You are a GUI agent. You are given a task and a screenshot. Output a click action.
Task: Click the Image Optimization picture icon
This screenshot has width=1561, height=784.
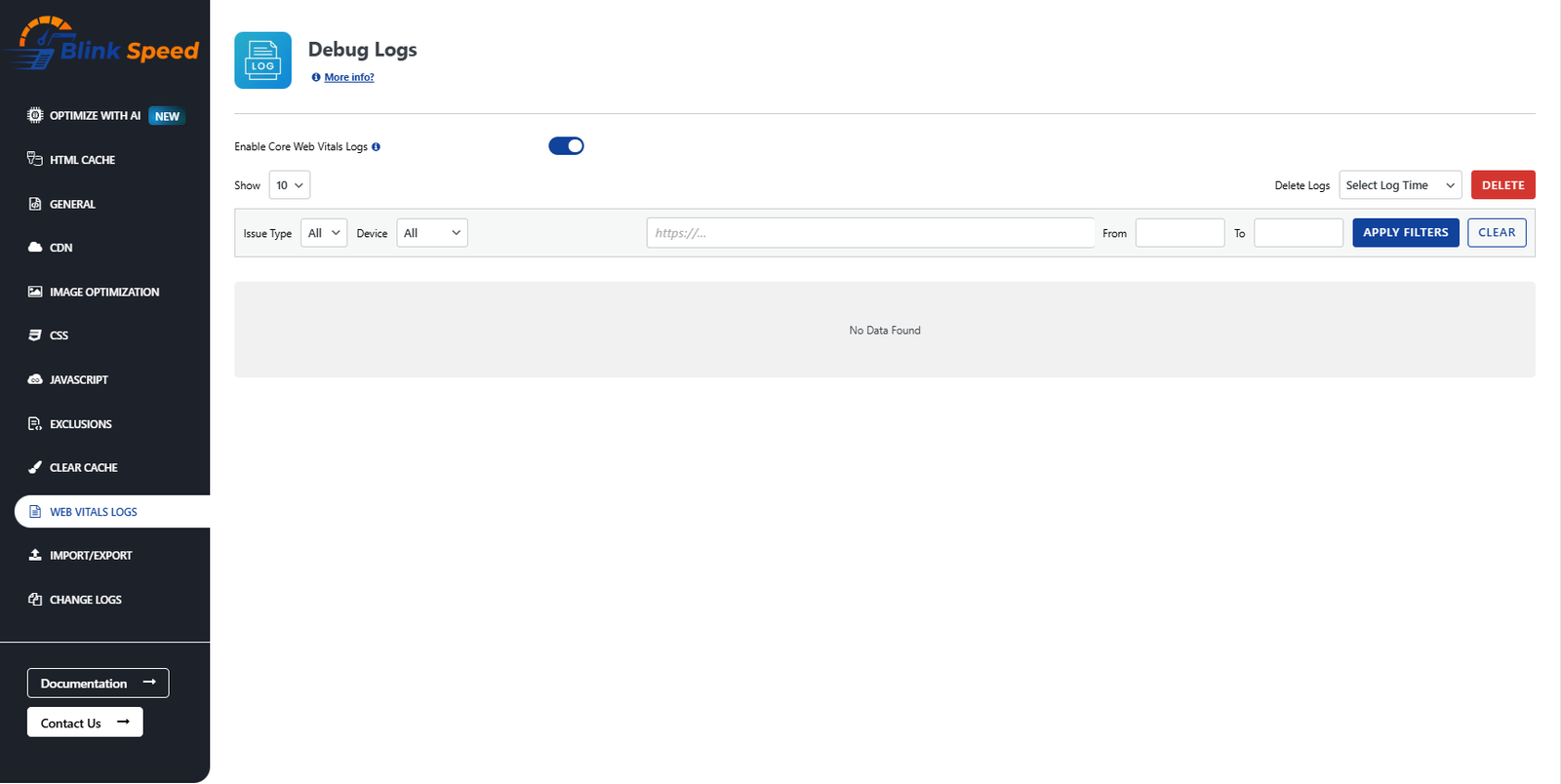tap(35, 292)
